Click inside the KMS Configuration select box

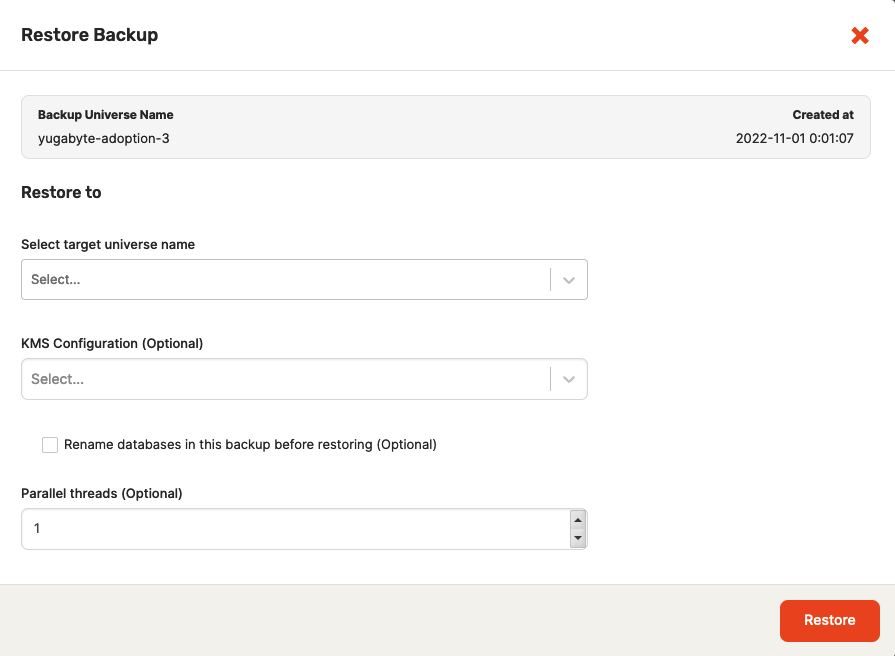285,380
